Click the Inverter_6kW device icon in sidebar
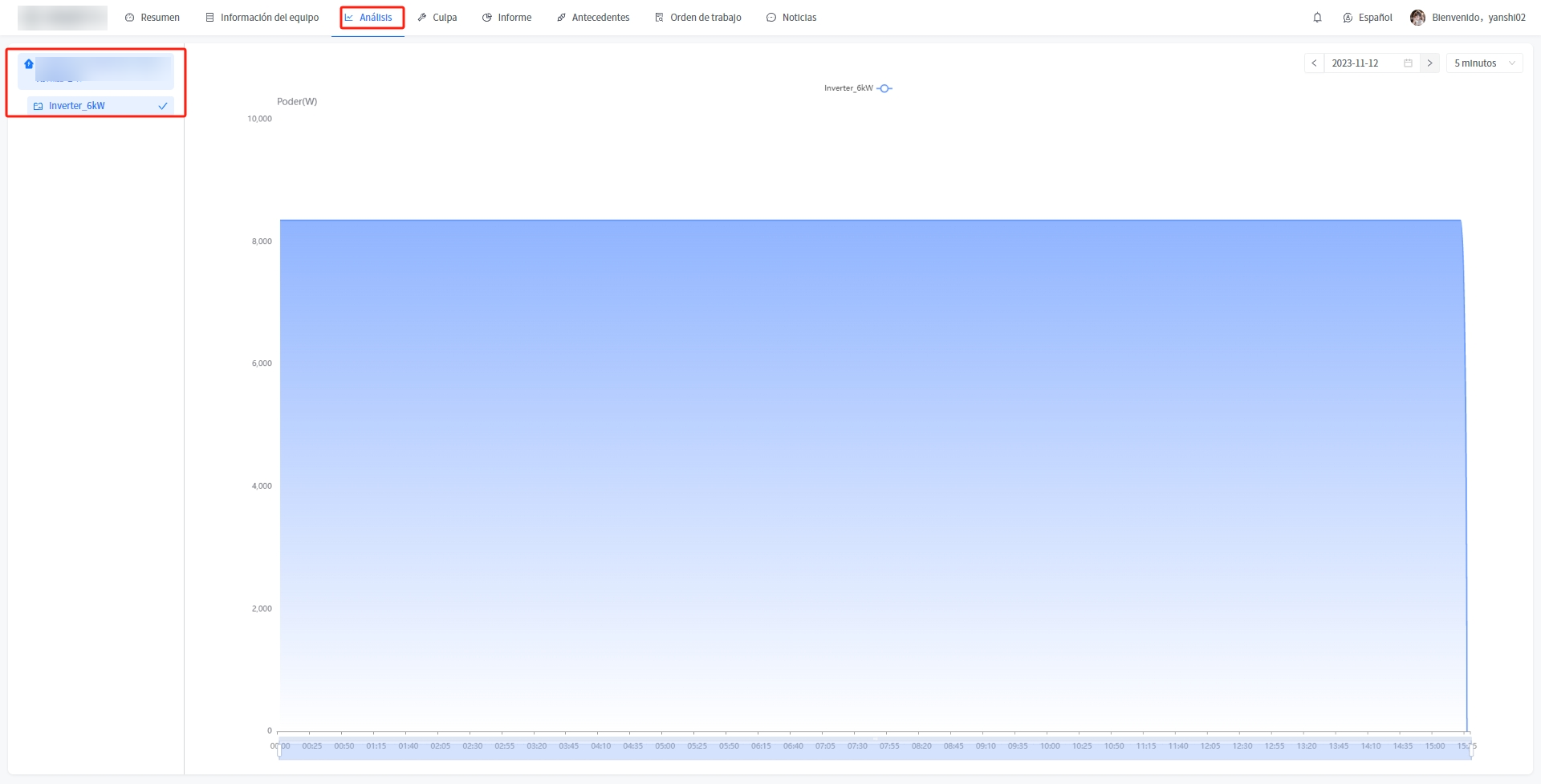Image resolution: width=1541 pixels, height=784 pixels. 38,106
